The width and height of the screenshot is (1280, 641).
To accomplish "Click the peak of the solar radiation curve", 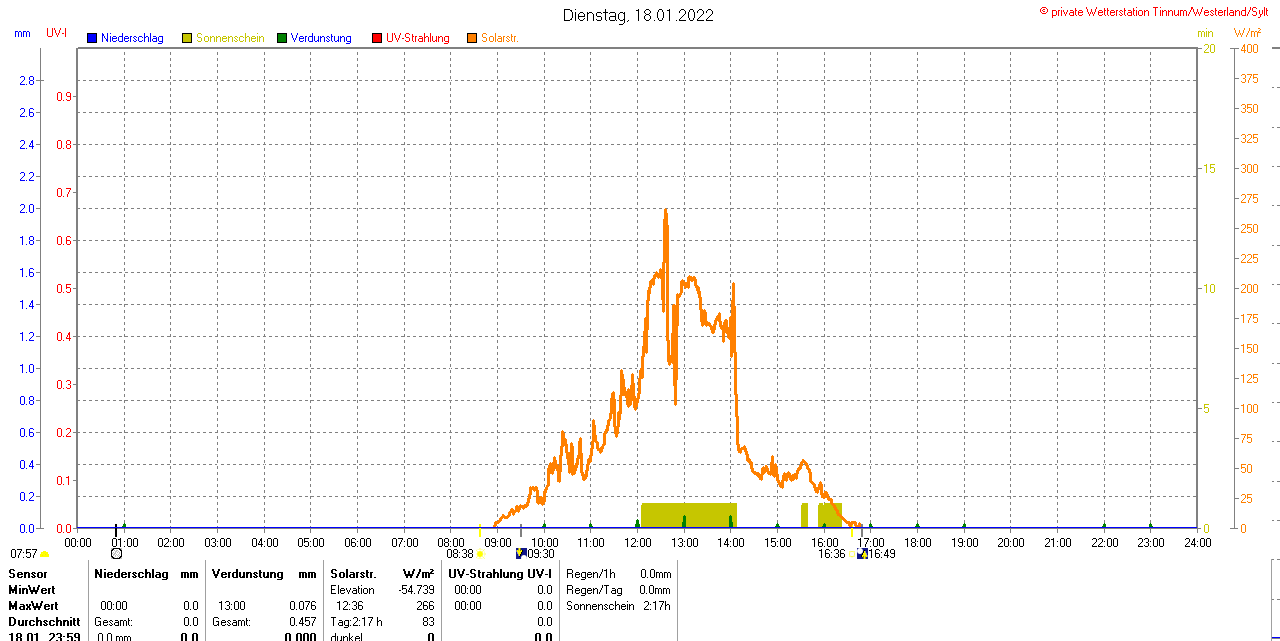I will coord(665,211).
